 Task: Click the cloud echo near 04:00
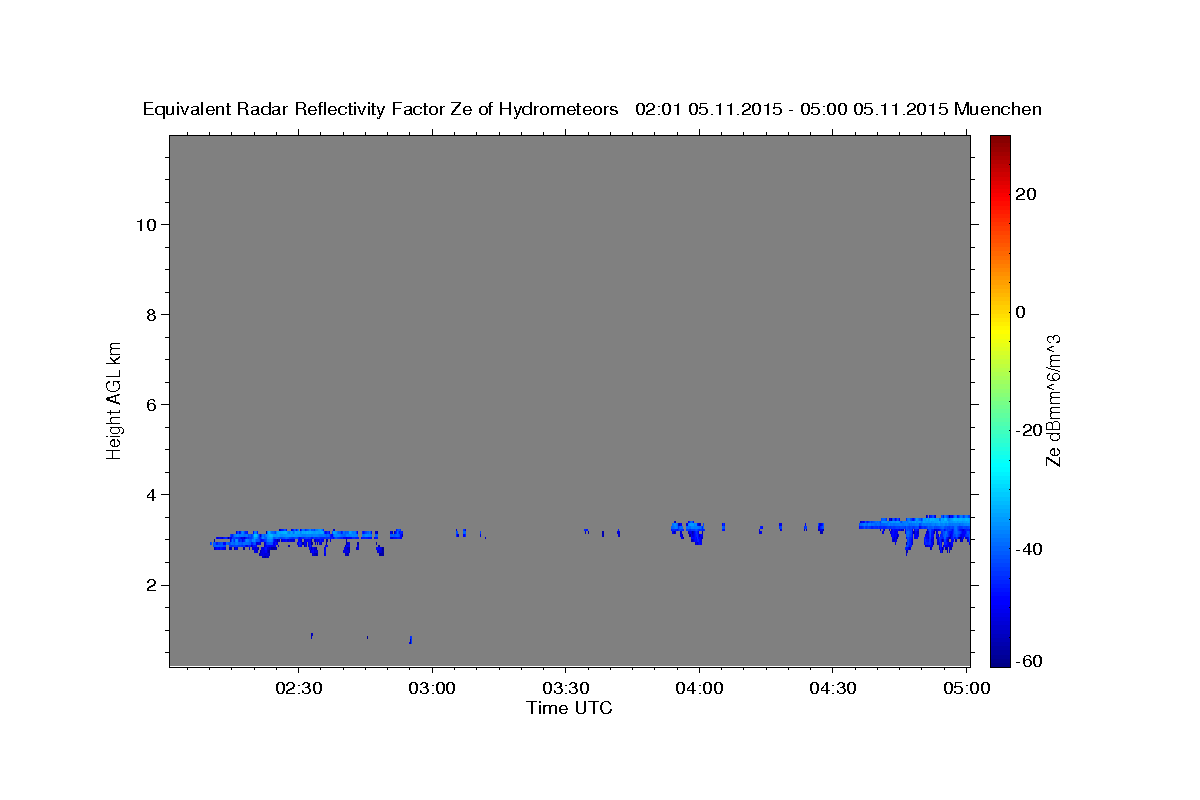689,530
